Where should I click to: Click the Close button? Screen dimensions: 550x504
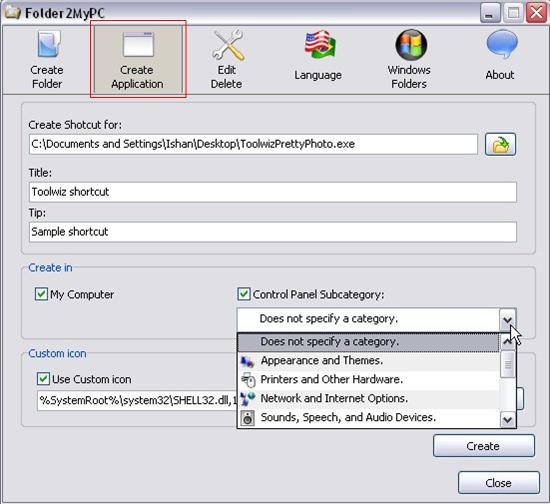click(x=498, y=483)
